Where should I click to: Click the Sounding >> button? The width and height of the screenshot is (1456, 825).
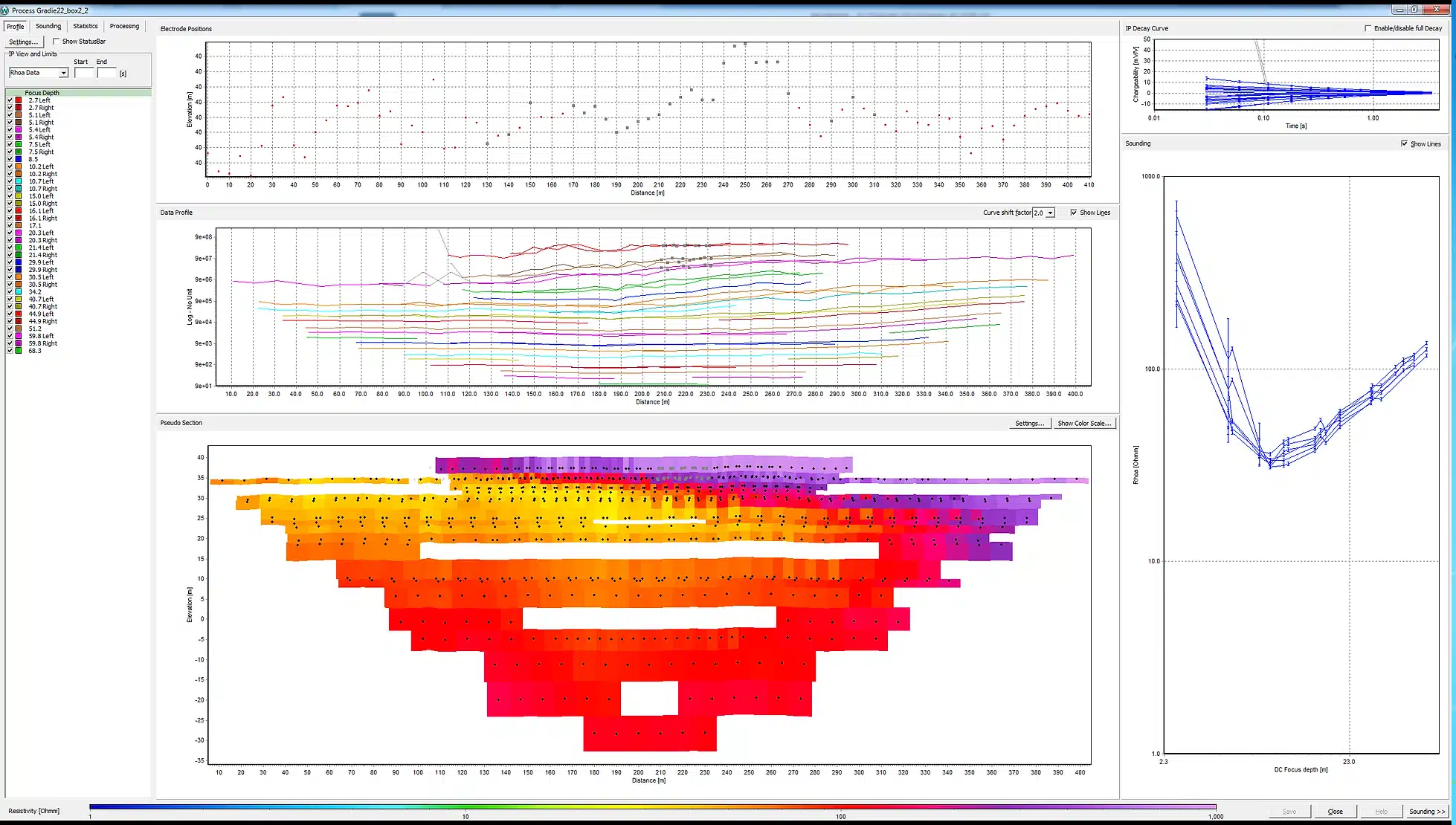[x=1426, y=811]
